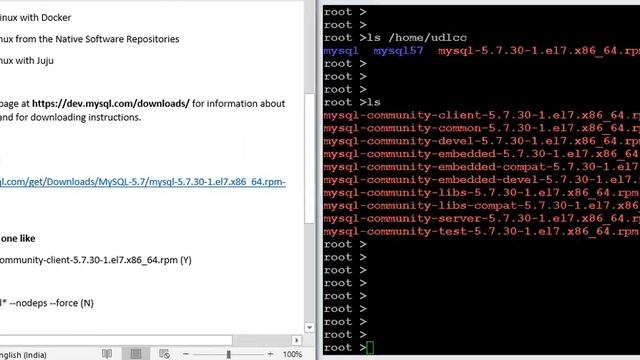Image resolution: width=640 pixels, height=360 pixels.
Task: Click '--nodeps --force (N)' line
Action: (47, 303)
